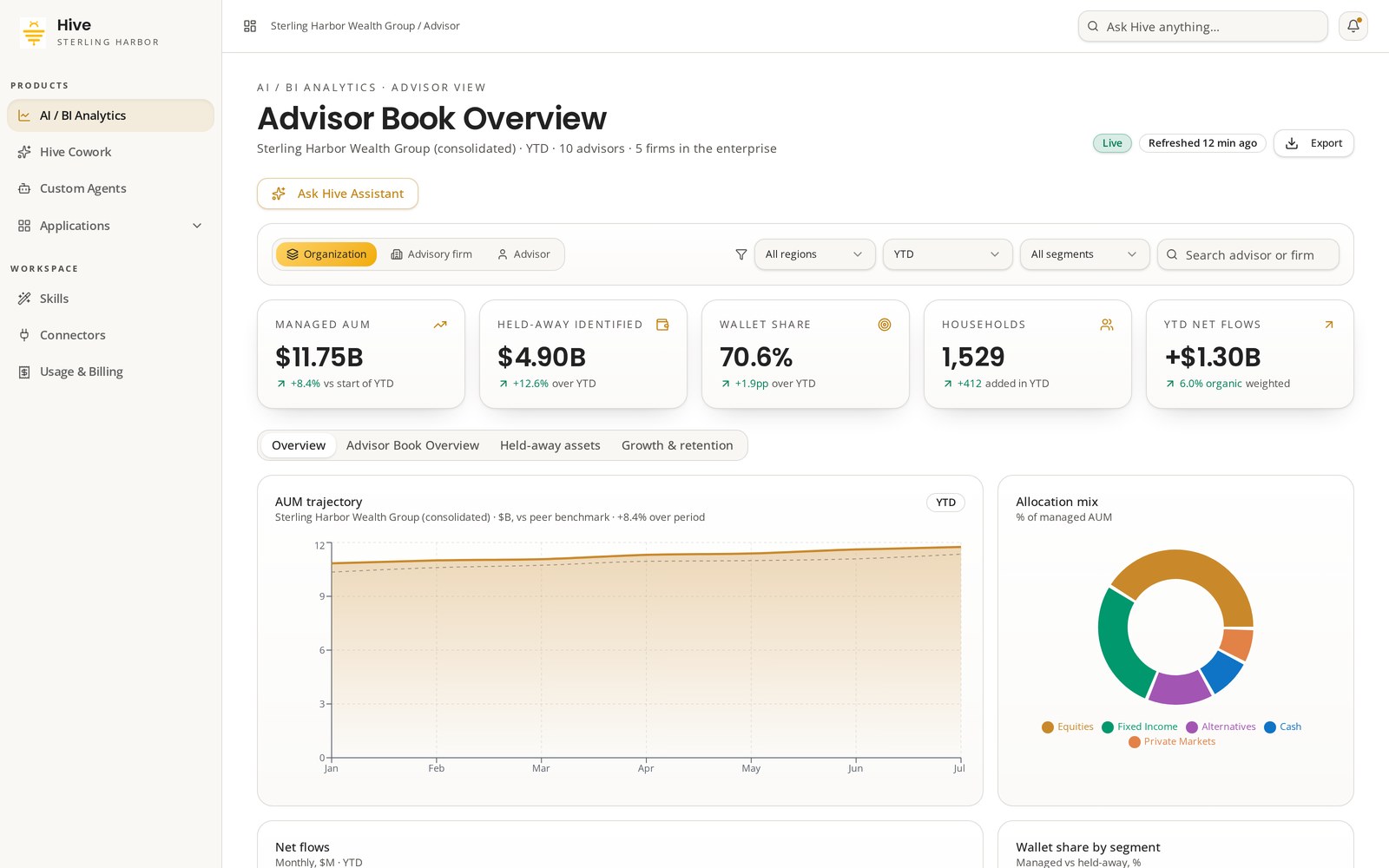The width and height of the screenshot is (1389, 868).
Task: Click the Search advisor or firm field
Action: tap(1247, 254)
